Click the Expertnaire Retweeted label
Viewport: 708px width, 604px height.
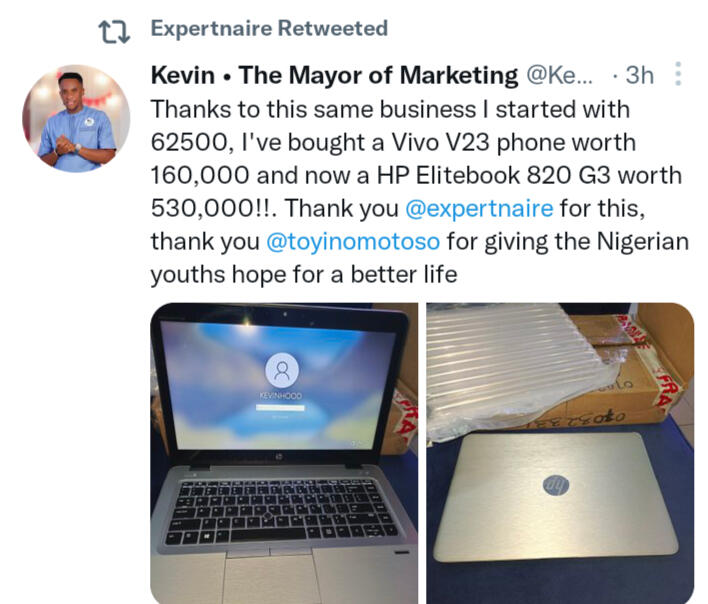pyautogui.click(x=269, y=28)
